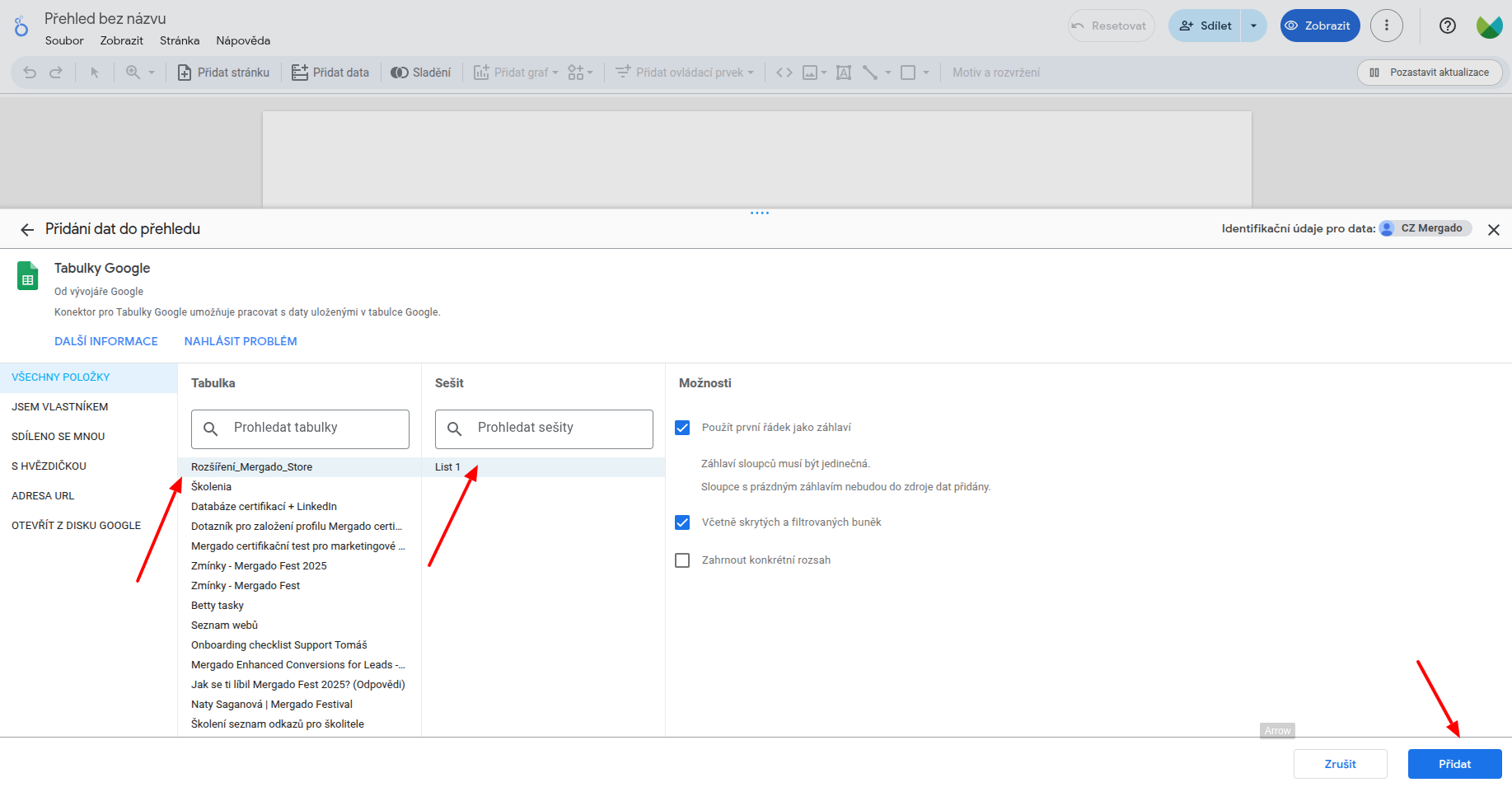Open zoom level dropdown arrow
Viewport: 1512px width, 787px height.
click(x=152, y=73)
